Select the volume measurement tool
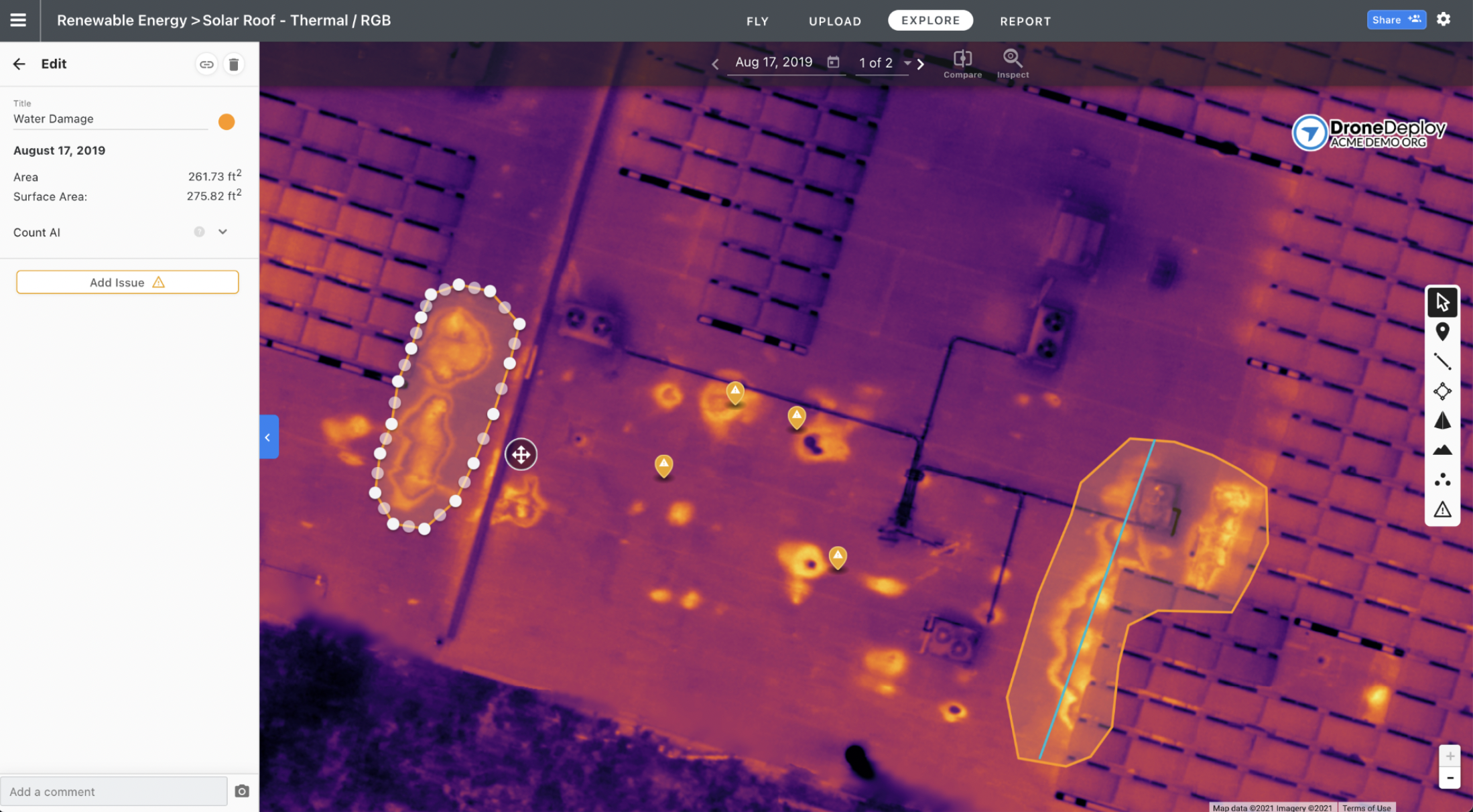This screenshot has height=812, width=1473. pos(1442,420)
